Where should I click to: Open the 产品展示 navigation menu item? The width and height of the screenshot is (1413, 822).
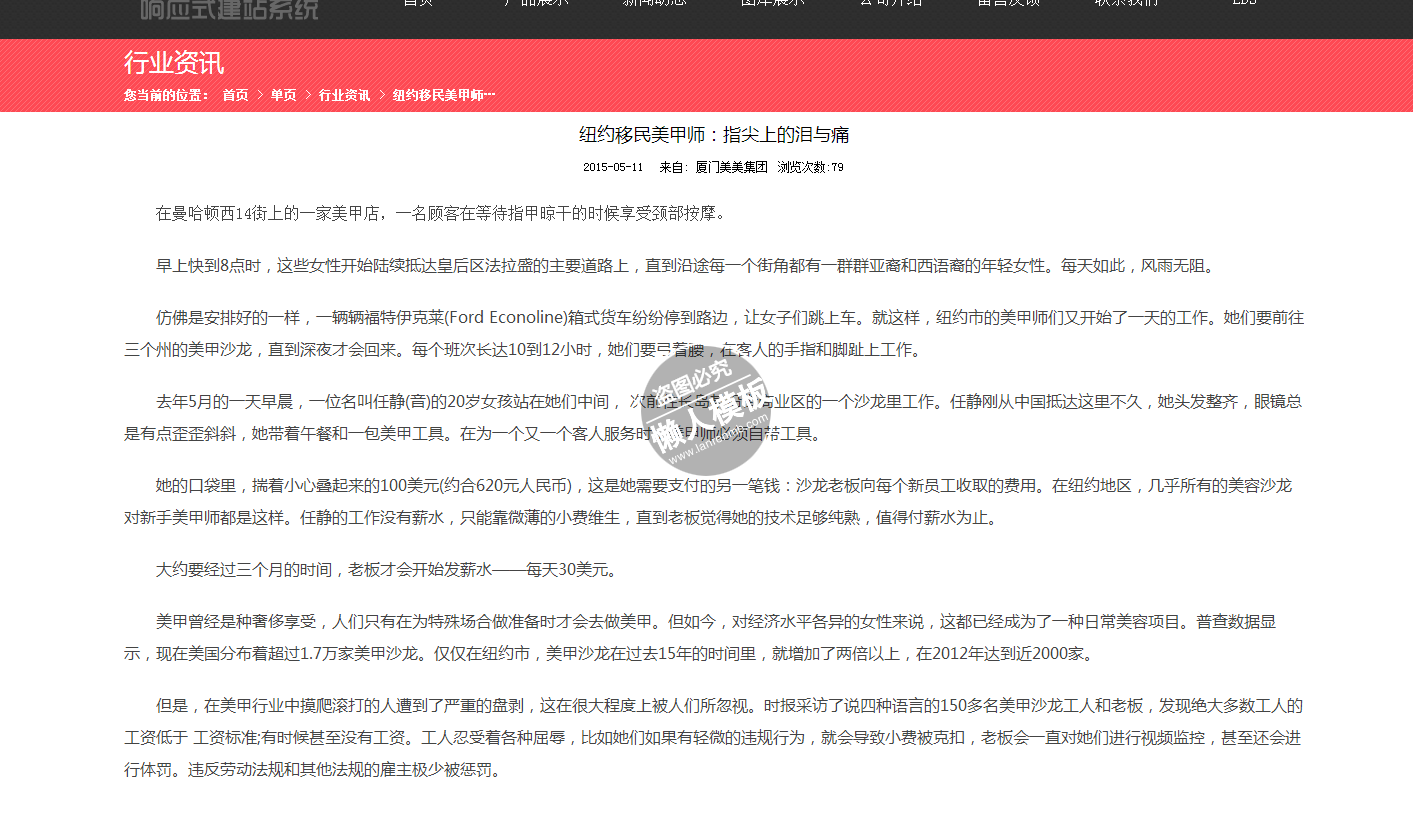pos(536,4)
